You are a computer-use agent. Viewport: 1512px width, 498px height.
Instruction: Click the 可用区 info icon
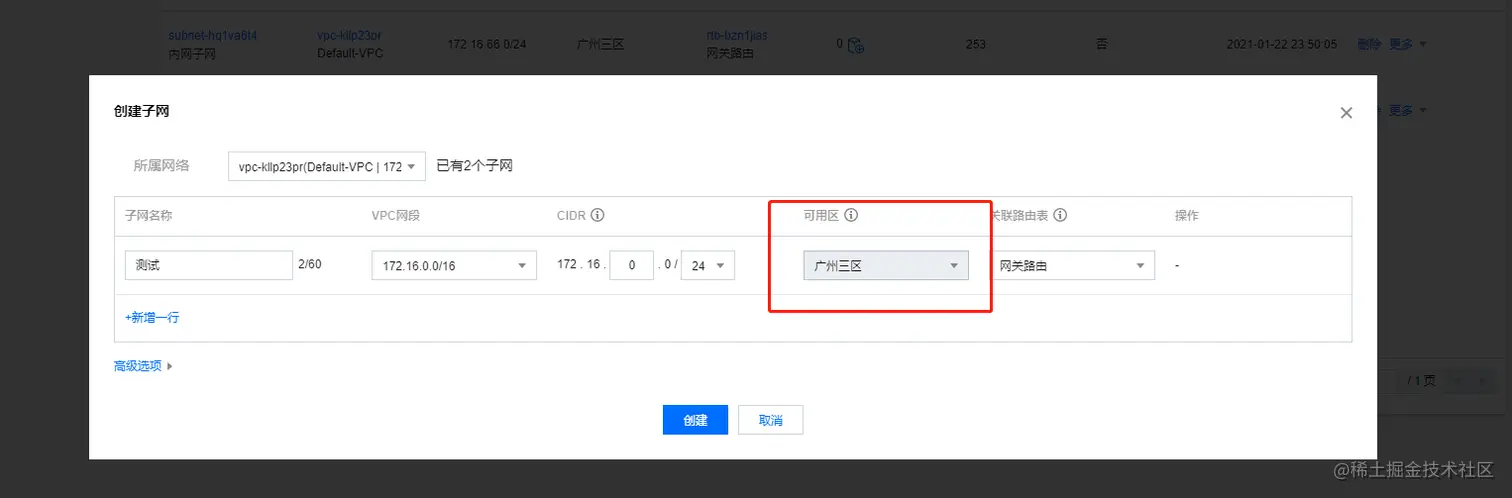(x=852, y=215)
